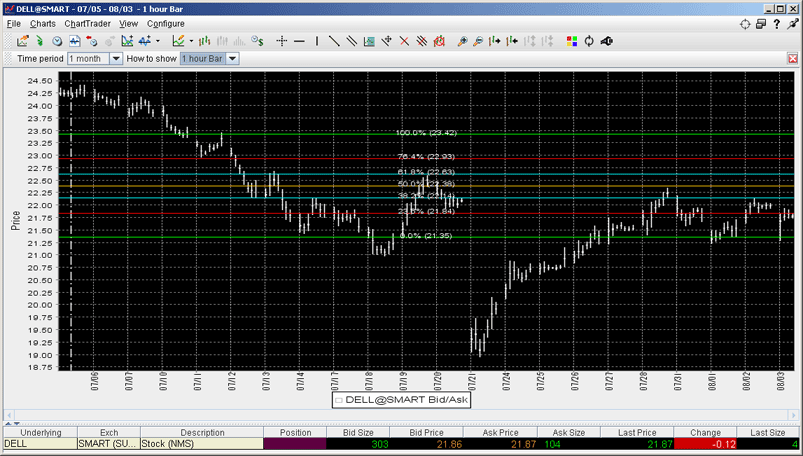803x456 pixels.
Task: Click the horizontal scrollbar right arrow
Action: tap(794, 415)
